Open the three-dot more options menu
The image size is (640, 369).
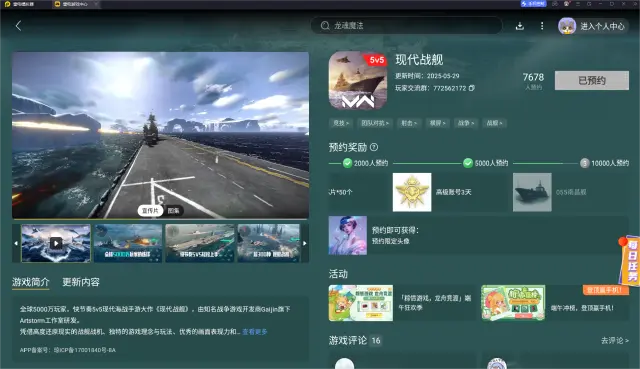542,26
